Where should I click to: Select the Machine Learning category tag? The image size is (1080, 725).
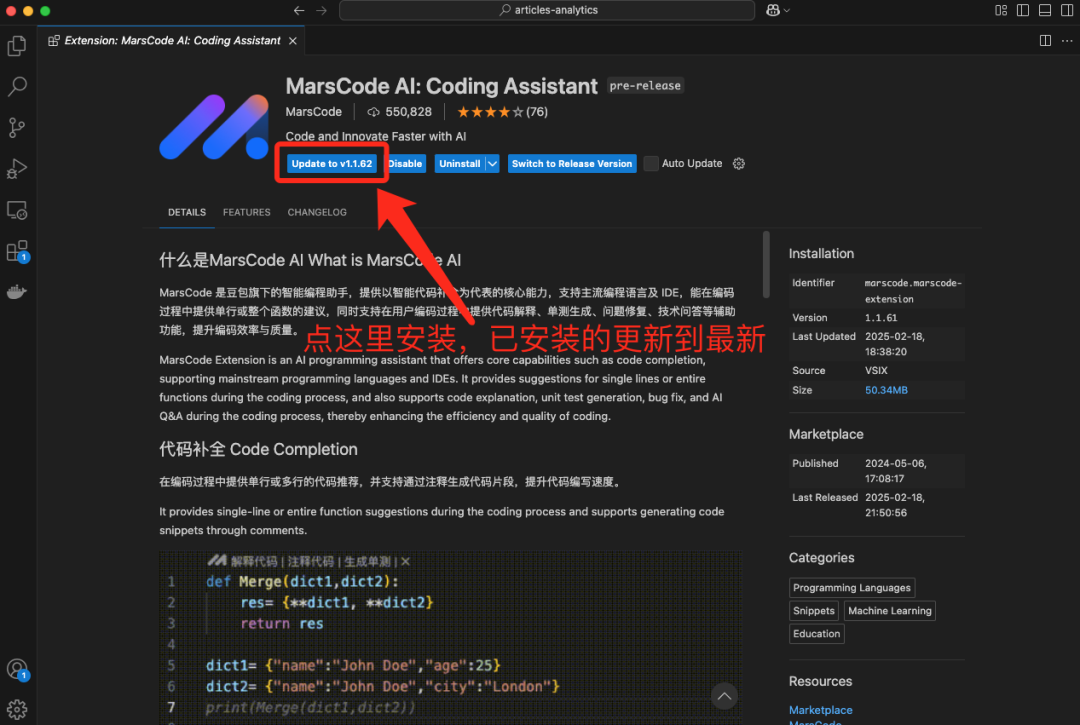point(889,611)
